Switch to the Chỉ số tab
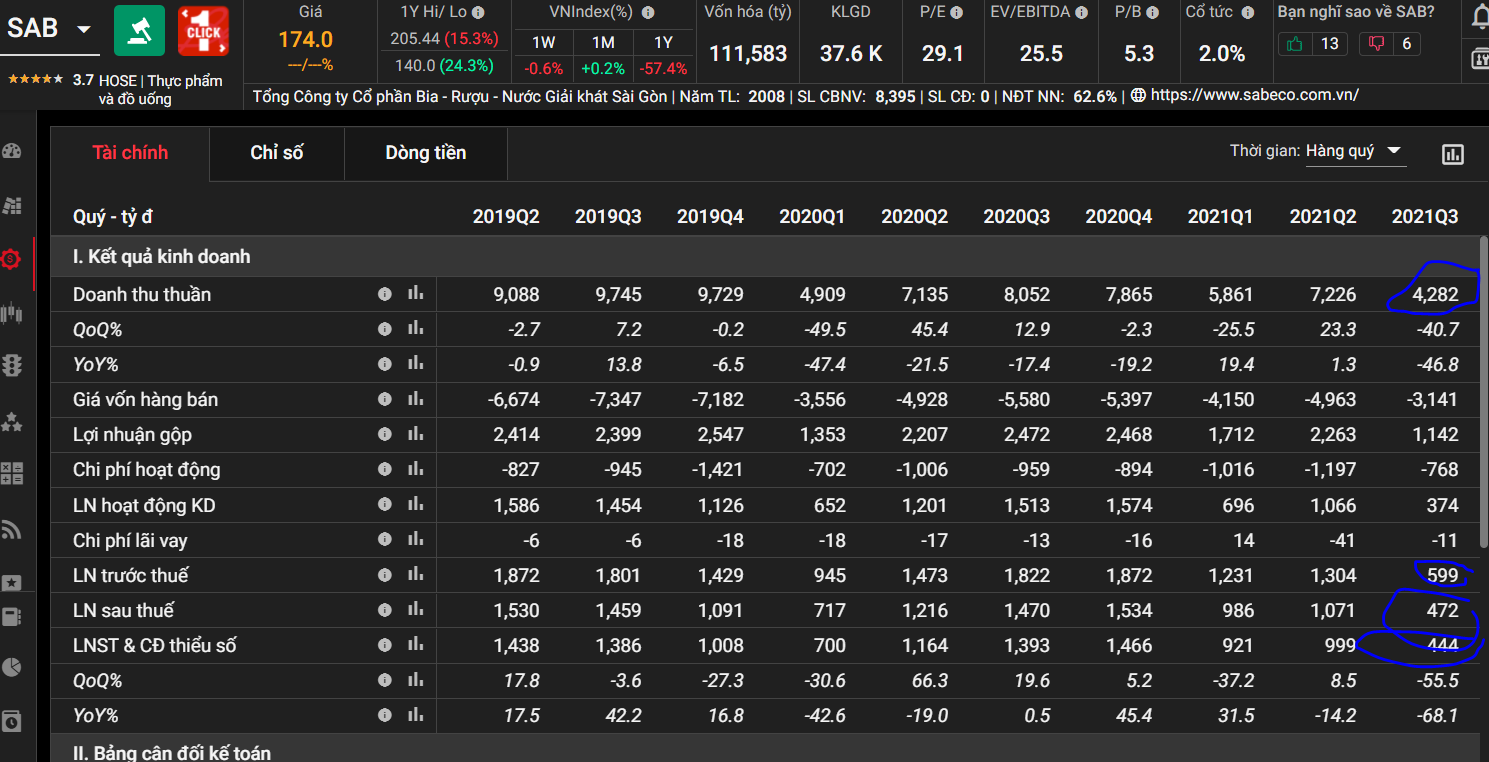This screenshot has width=1489, height=762. tap(277, 153)
